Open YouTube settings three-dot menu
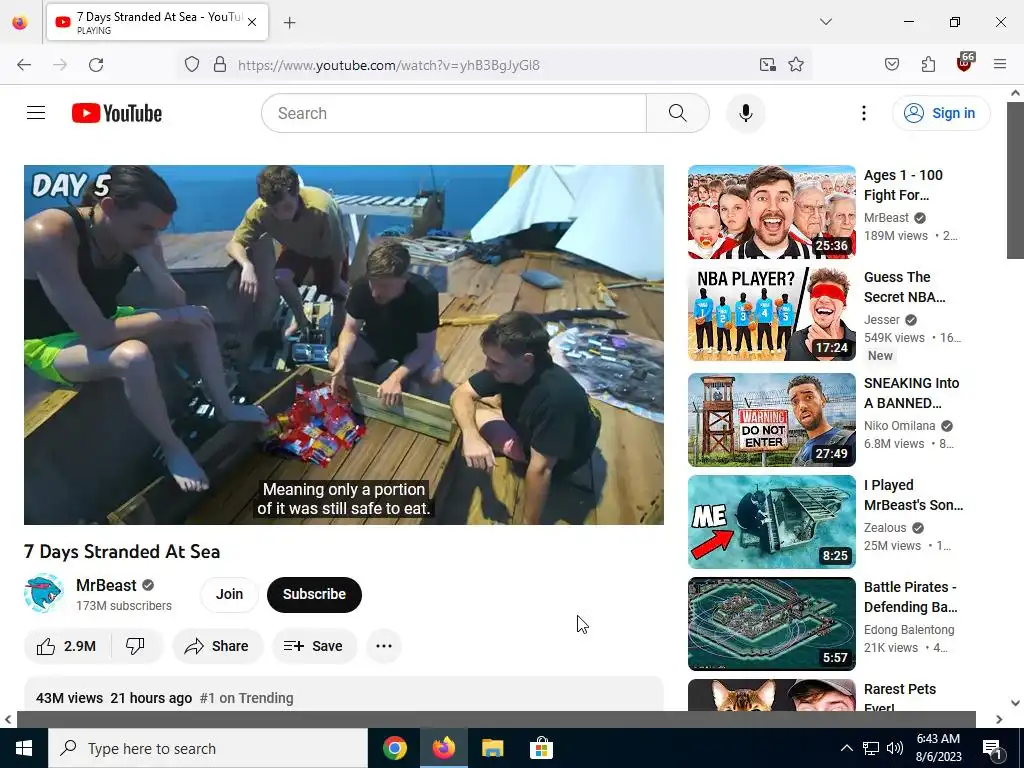This screenshot has width=1024, height=768. (863, 113)
